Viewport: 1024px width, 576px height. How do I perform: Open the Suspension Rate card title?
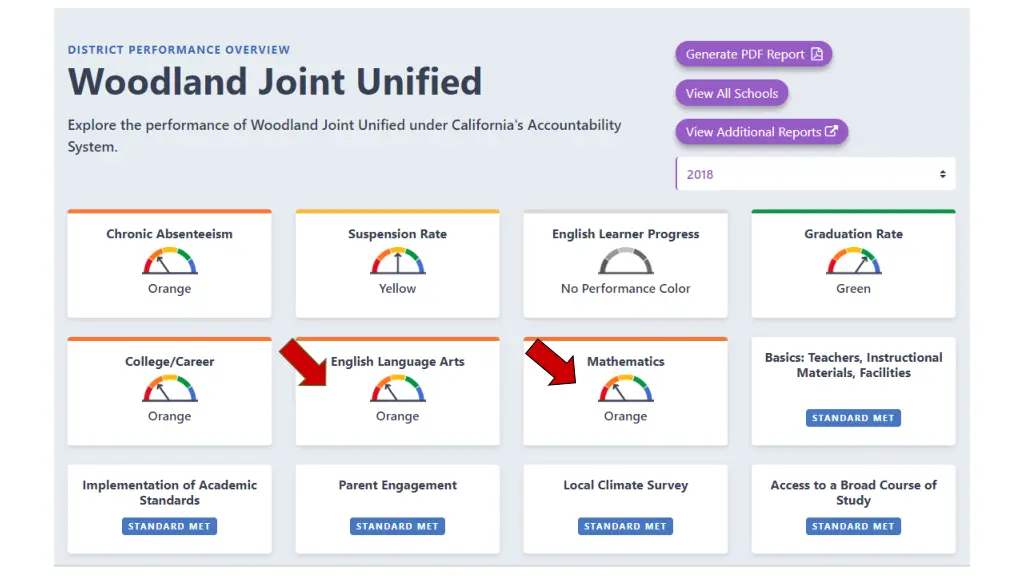pyautogui.click(x=397, y=234)
